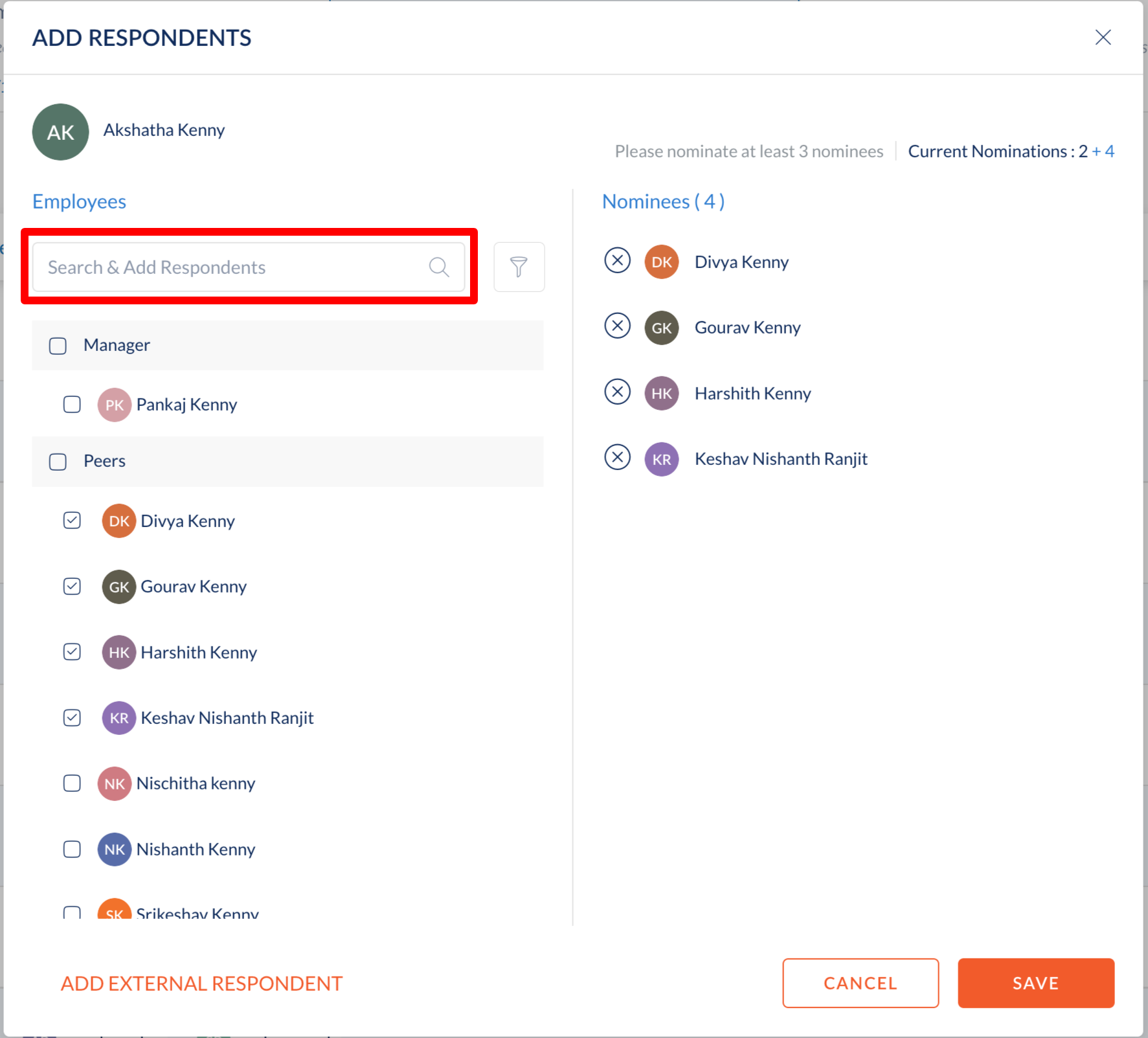Save the nominations
This screenshot has width=1148, height=1038.
1036,983
